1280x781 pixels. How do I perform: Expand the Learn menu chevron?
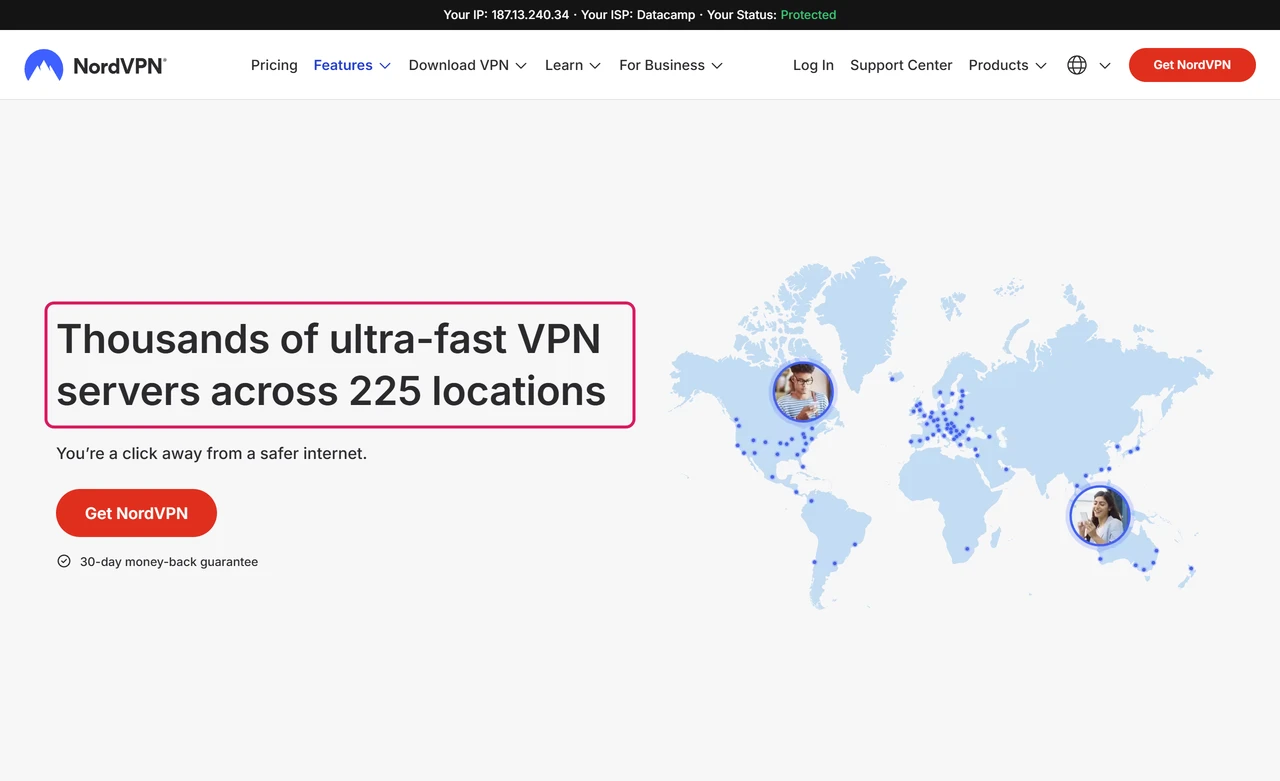point(595,66)
